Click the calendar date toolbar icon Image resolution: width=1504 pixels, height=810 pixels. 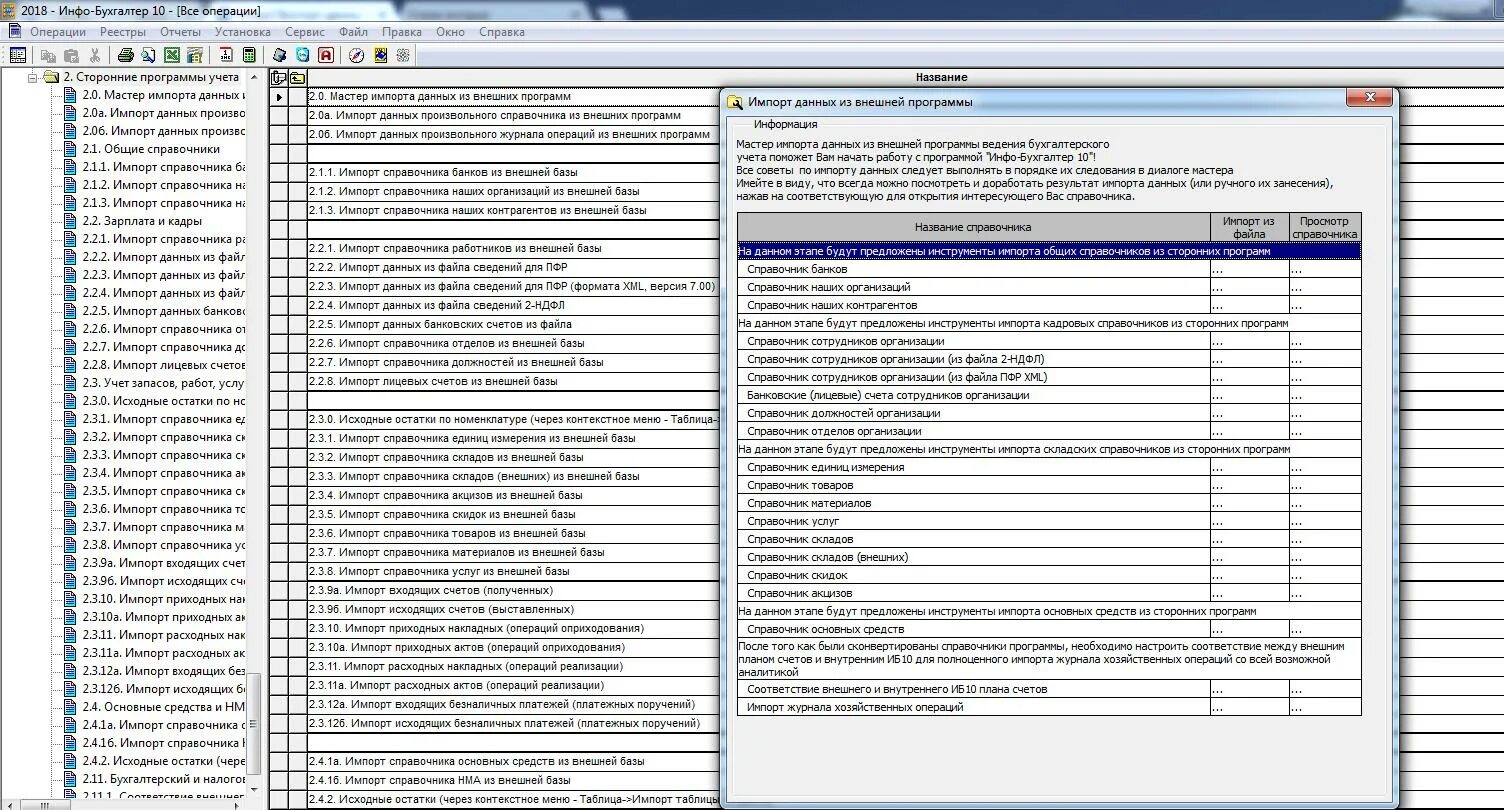pyautogui.click(x=226, y=55)
